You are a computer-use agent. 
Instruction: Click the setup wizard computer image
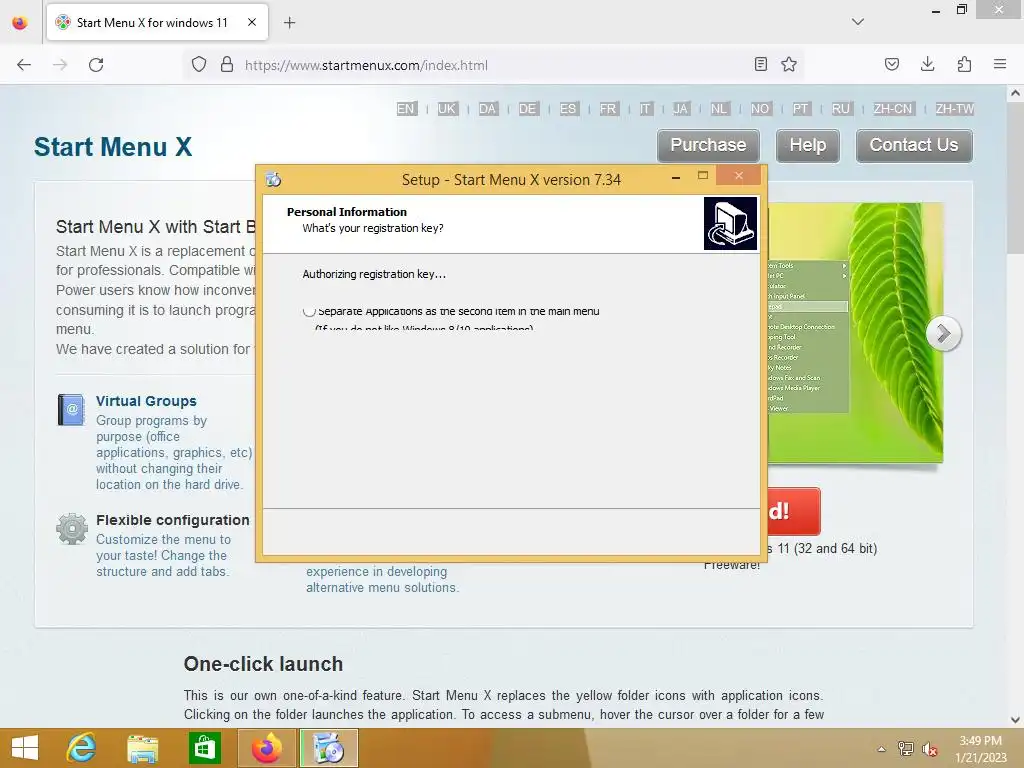point(730,223)
